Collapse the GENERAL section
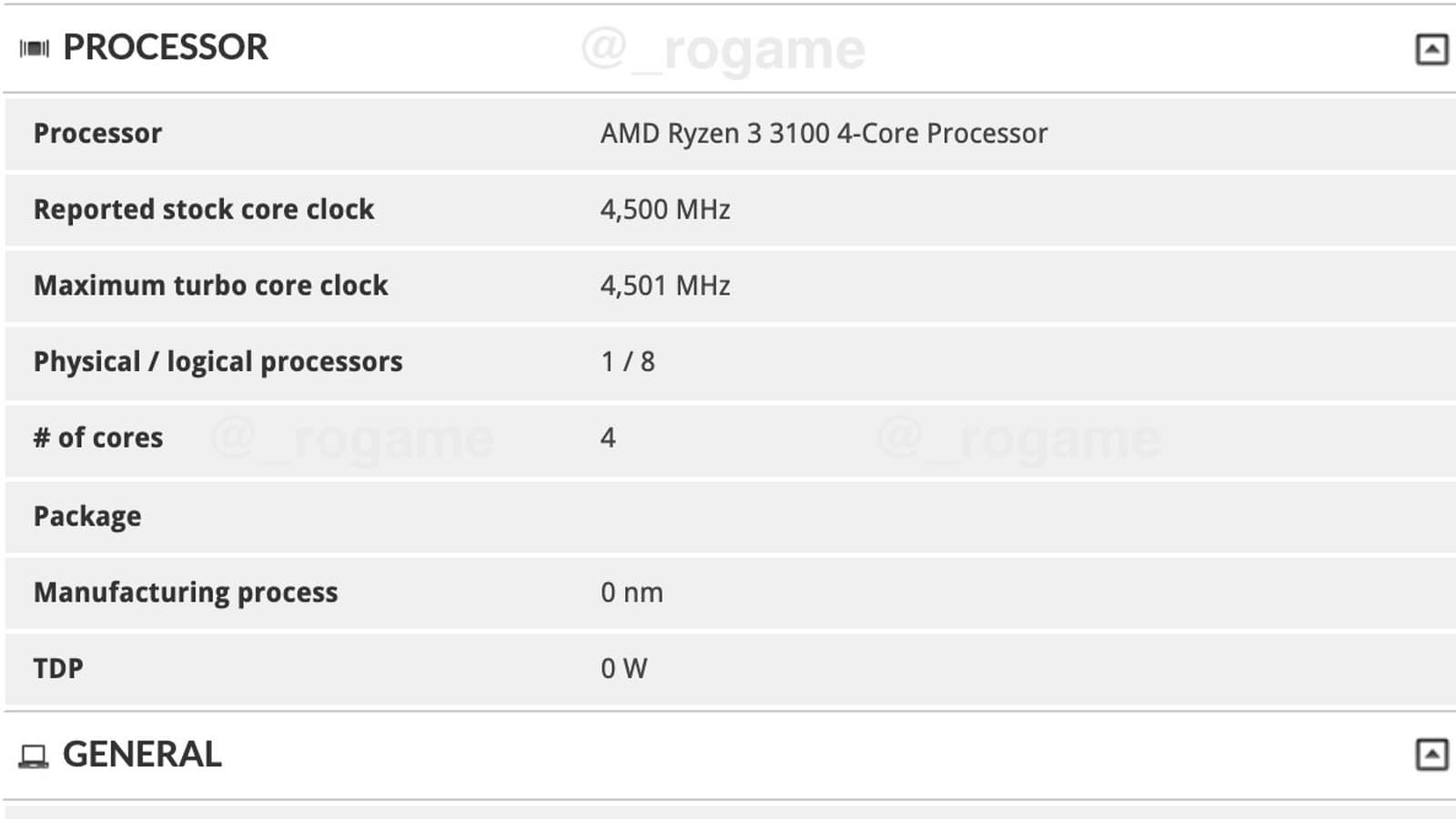 point(1431,754)
